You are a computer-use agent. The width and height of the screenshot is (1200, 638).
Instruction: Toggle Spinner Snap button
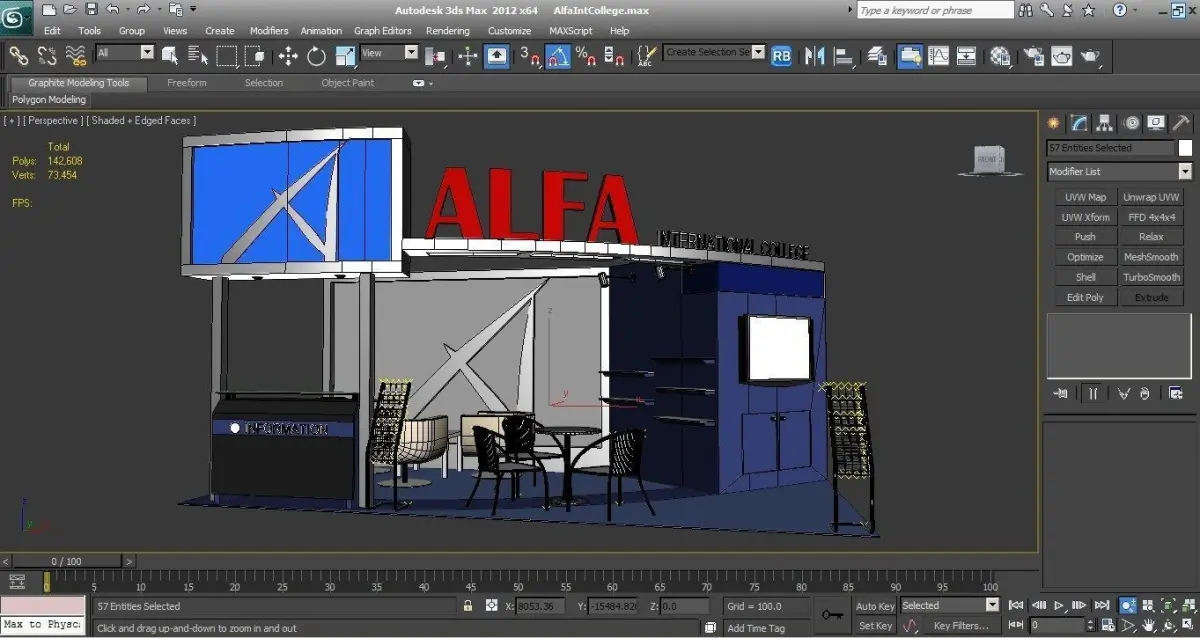tap(613, 55)
